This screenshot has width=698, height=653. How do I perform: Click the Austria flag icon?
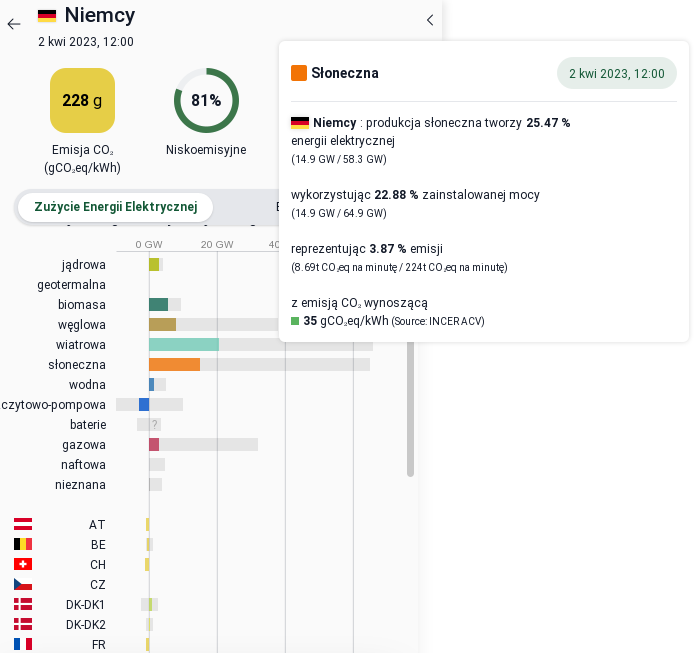coord(23,524)
